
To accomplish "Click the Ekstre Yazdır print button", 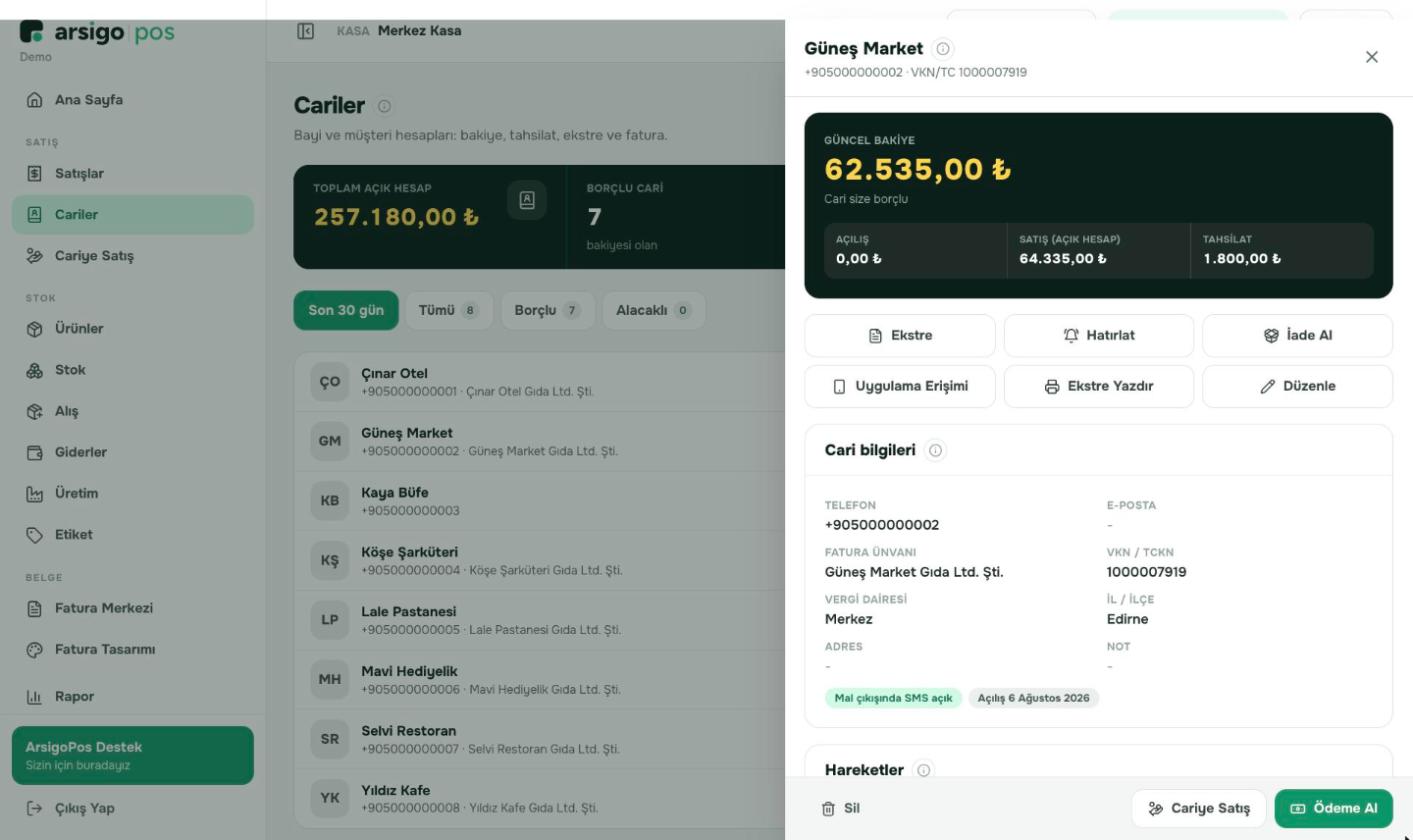I will [1099, 386].
